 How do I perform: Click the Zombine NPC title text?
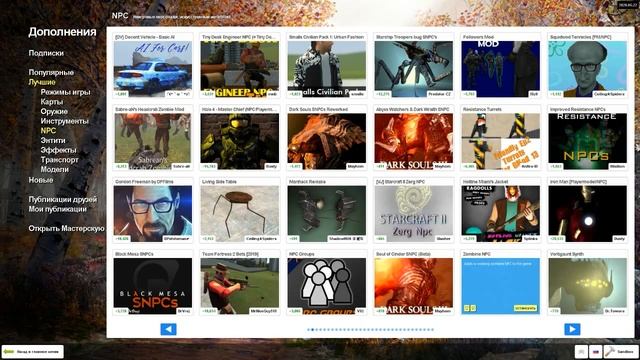click(476, 253)
